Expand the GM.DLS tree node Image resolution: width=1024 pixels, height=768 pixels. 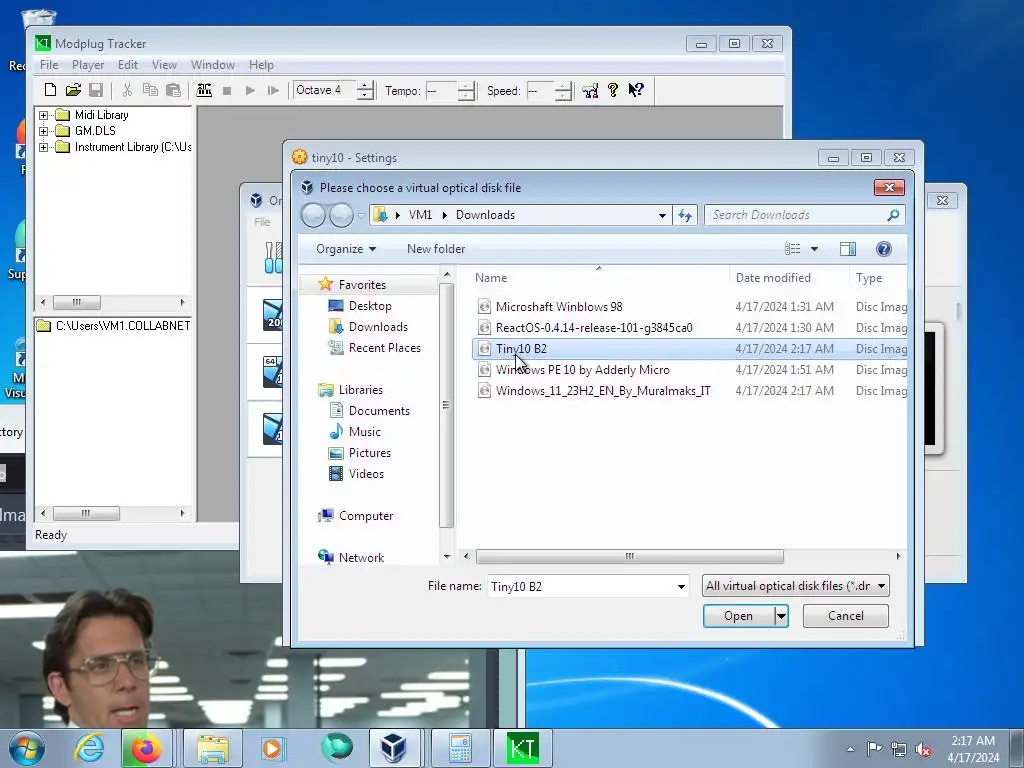(43, 131)
